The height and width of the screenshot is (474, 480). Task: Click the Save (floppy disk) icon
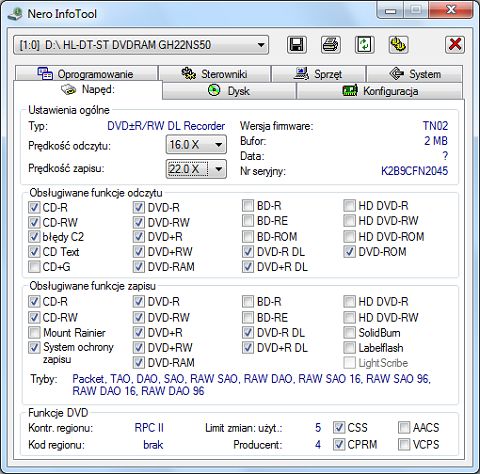[297, 45]
